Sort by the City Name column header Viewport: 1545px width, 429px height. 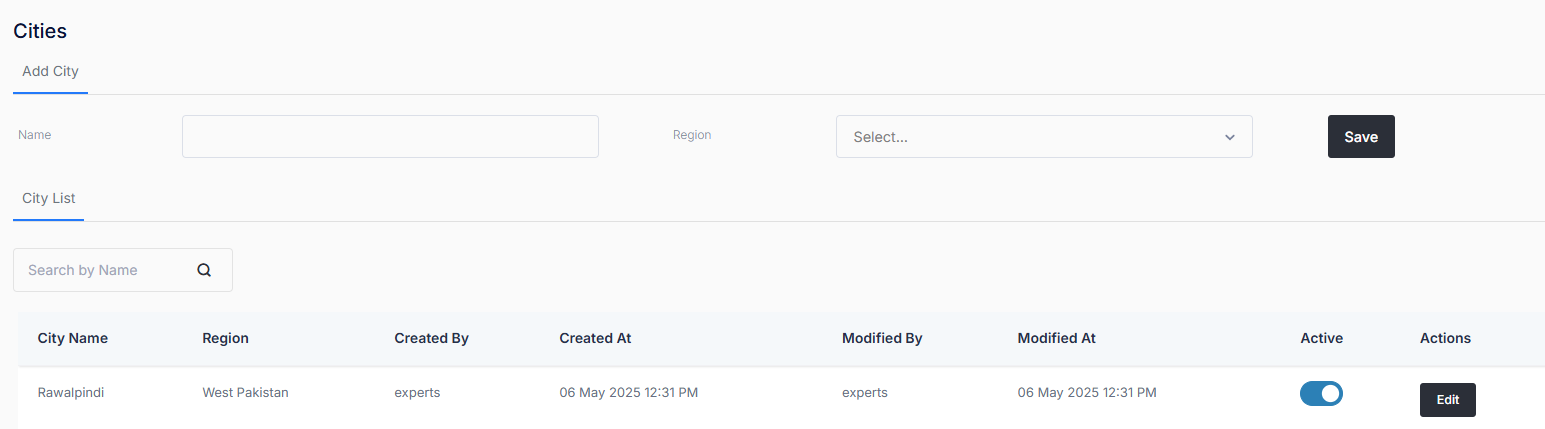[x=73, y=338]
